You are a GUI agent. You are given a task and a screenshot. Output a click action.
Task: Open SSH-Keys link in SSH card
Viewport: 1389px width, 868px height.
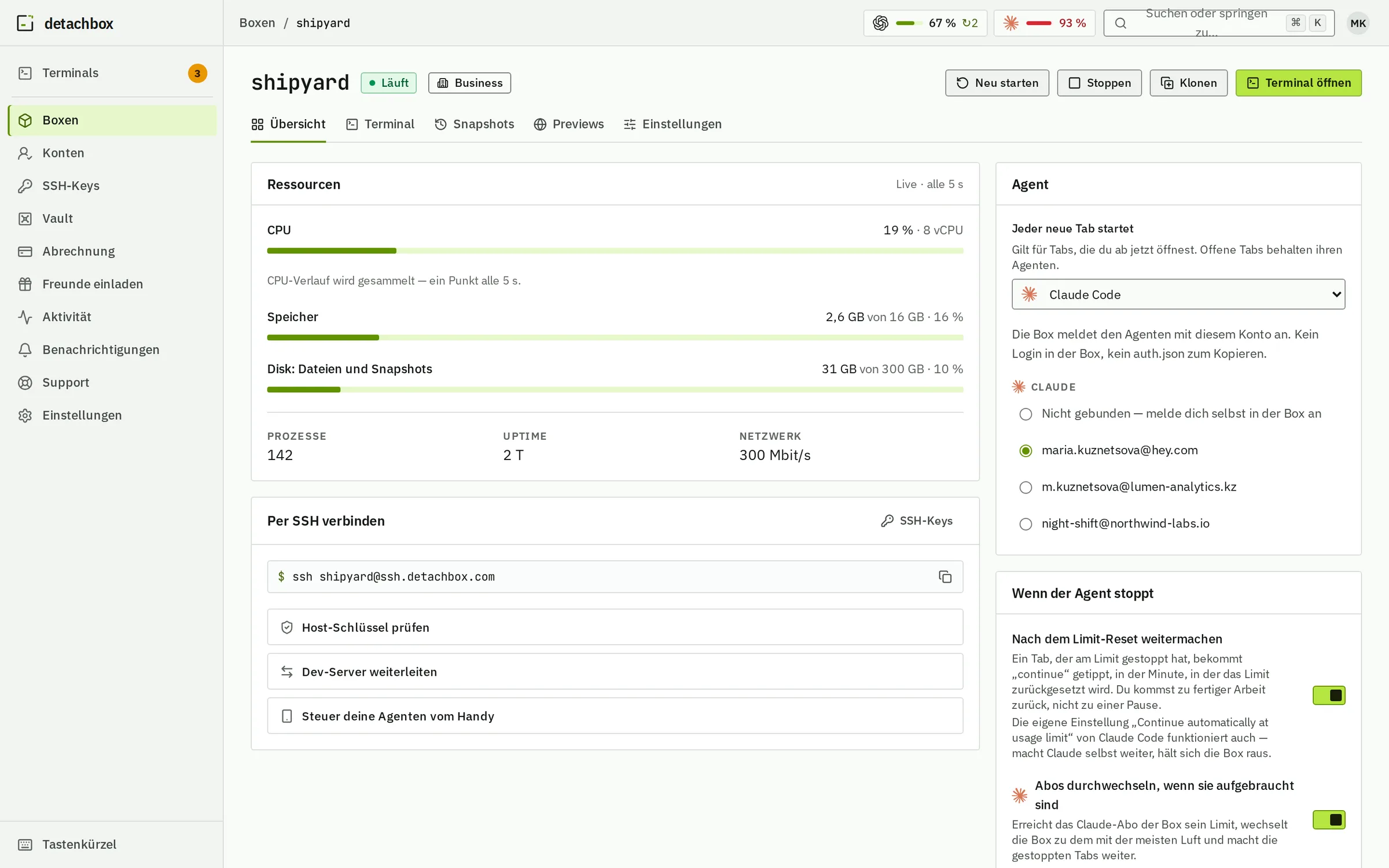(x=916, y=521)
